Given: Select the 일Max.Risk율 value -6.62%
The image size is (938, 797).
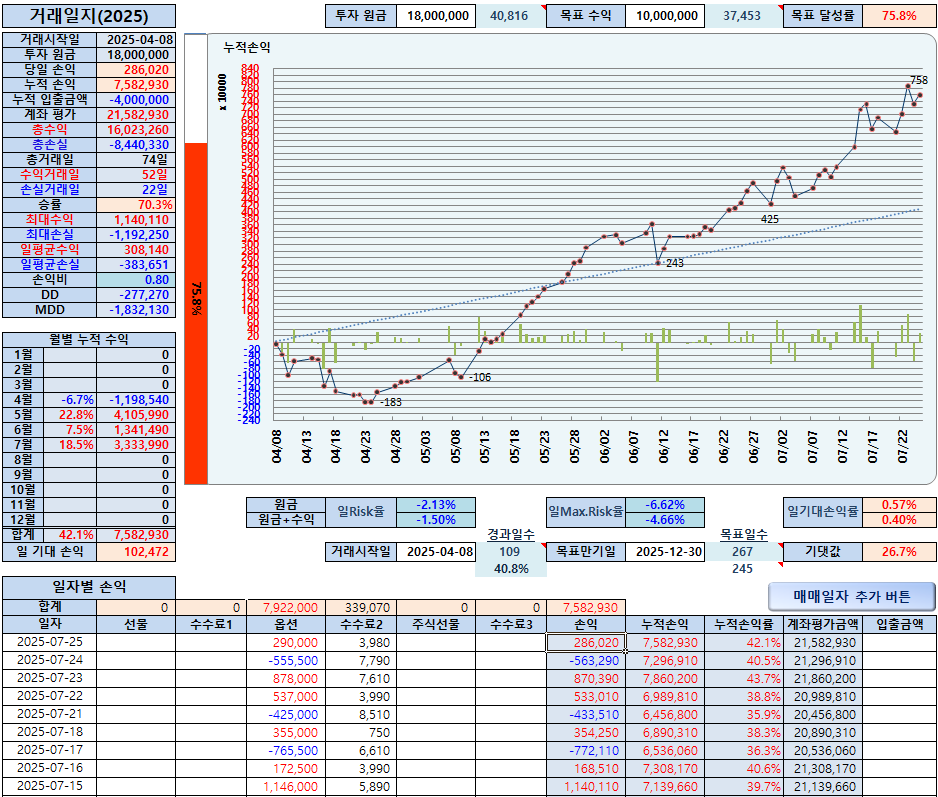Looking at the screenshot, I should [665, 504].
